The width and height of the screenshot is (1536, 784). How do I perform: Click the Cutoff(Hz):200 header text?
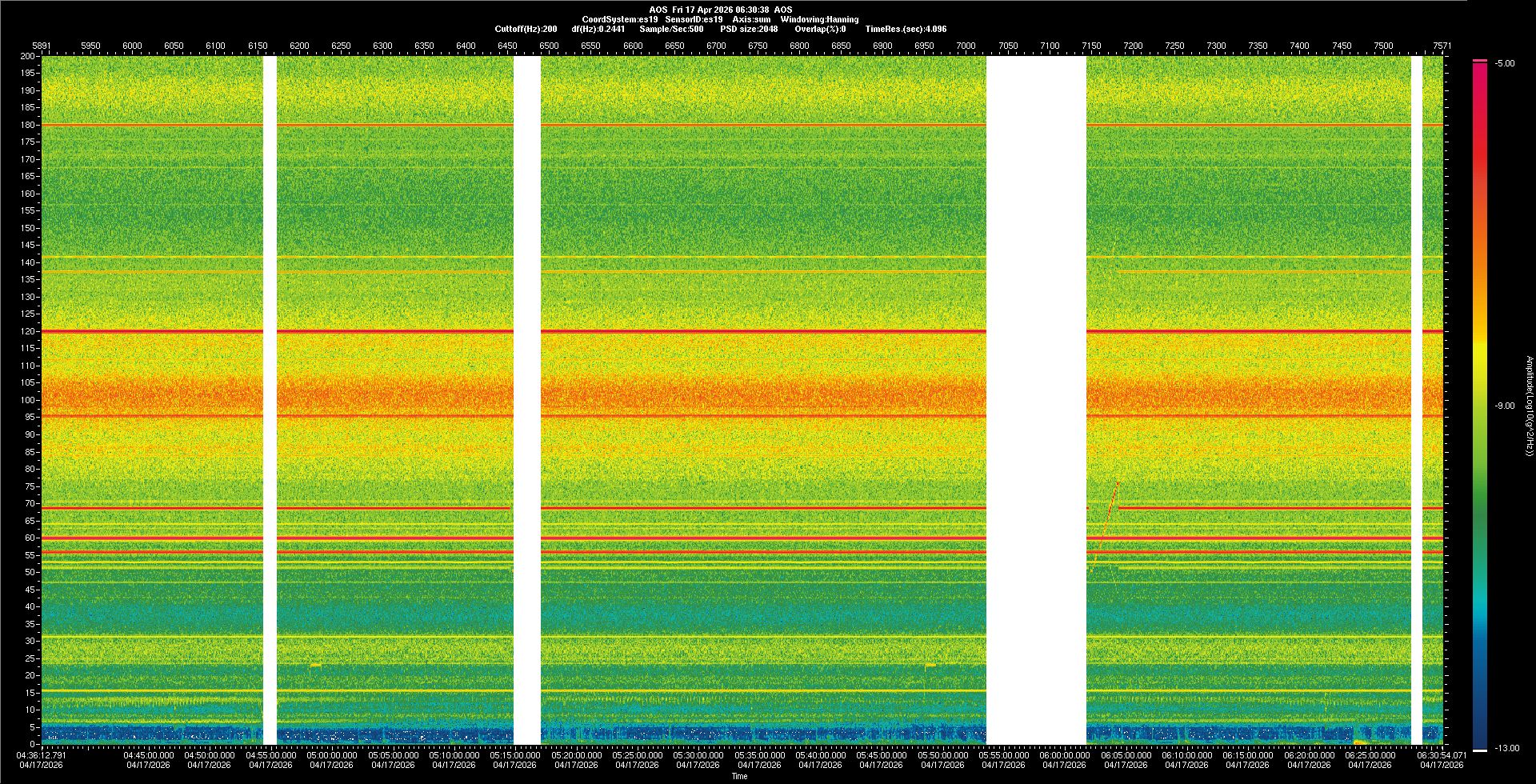tap(526, 29)
